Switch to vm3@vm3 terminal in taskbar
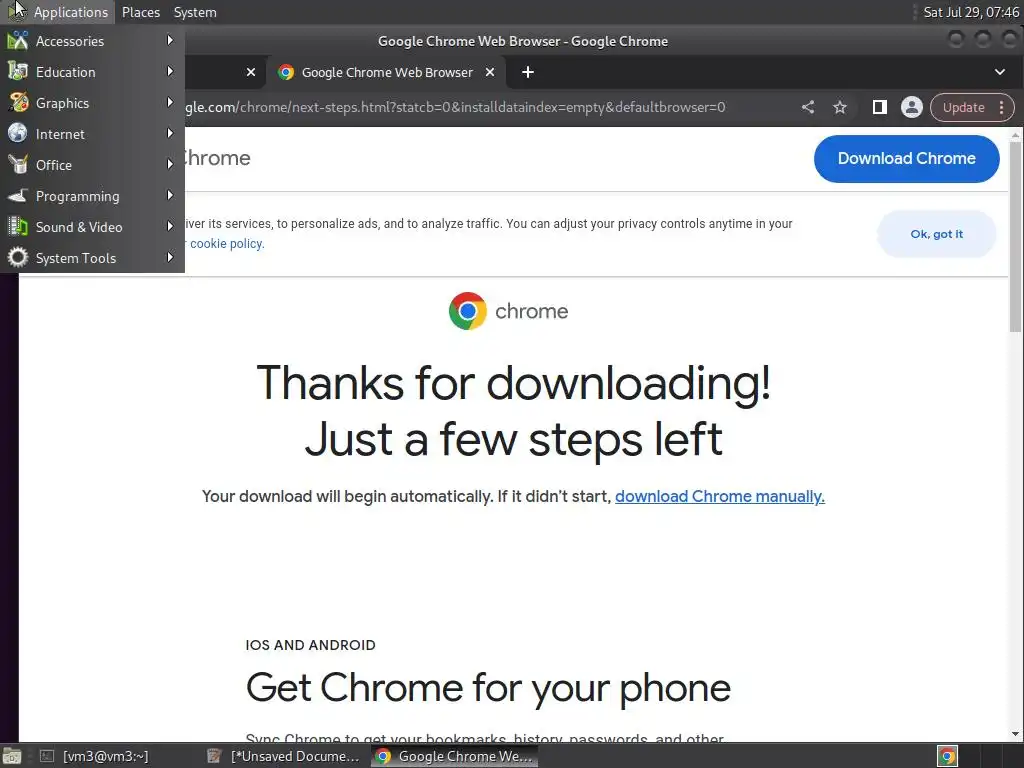 [95, 756]
